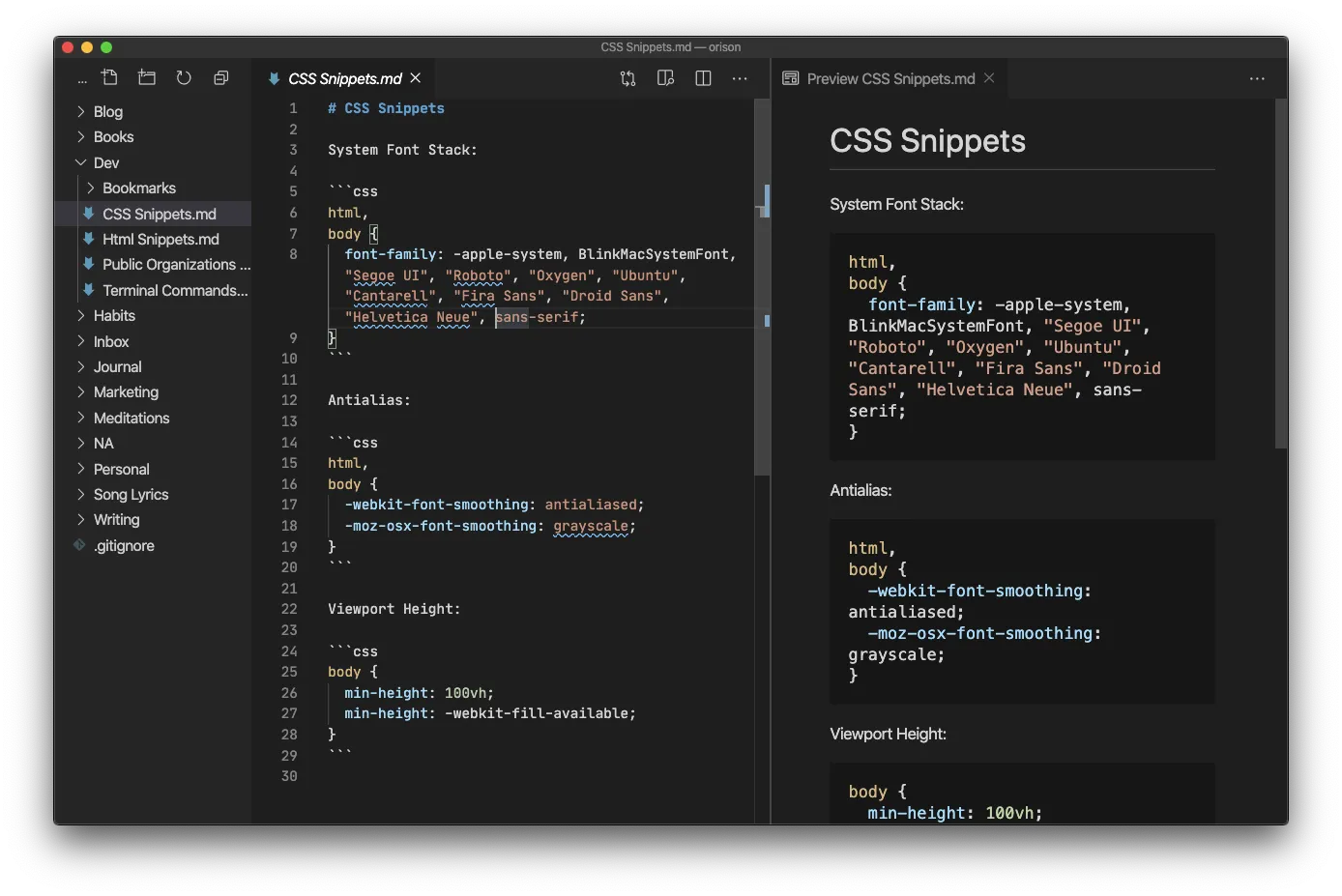Viewport: 1342px width, 896px height.
Task: Open the Markdown preview icon in the toolbar
Action: (x=665, y=78)
